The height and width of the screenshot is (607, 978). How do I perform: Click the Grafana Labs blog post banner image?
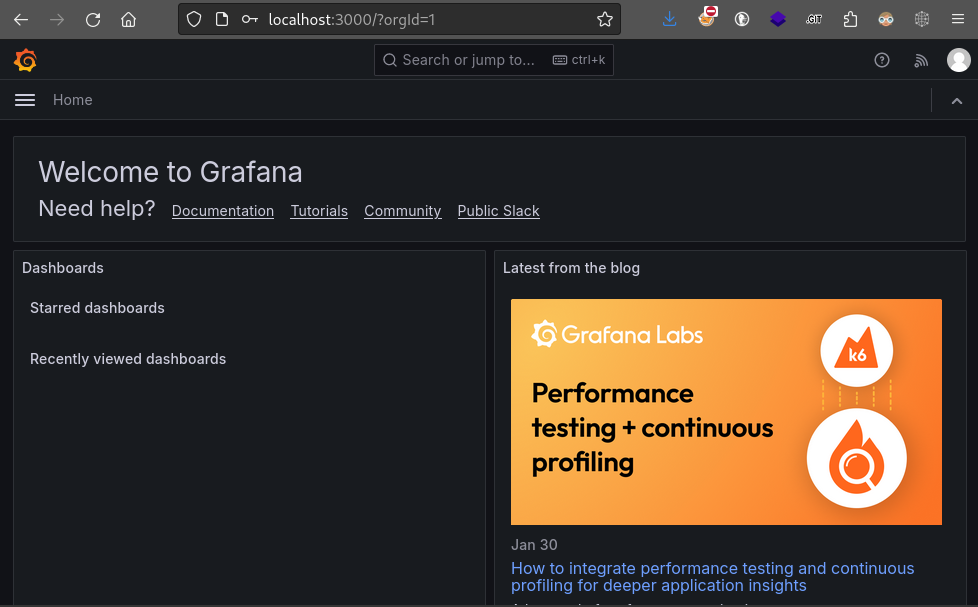(x=726, y=412)
